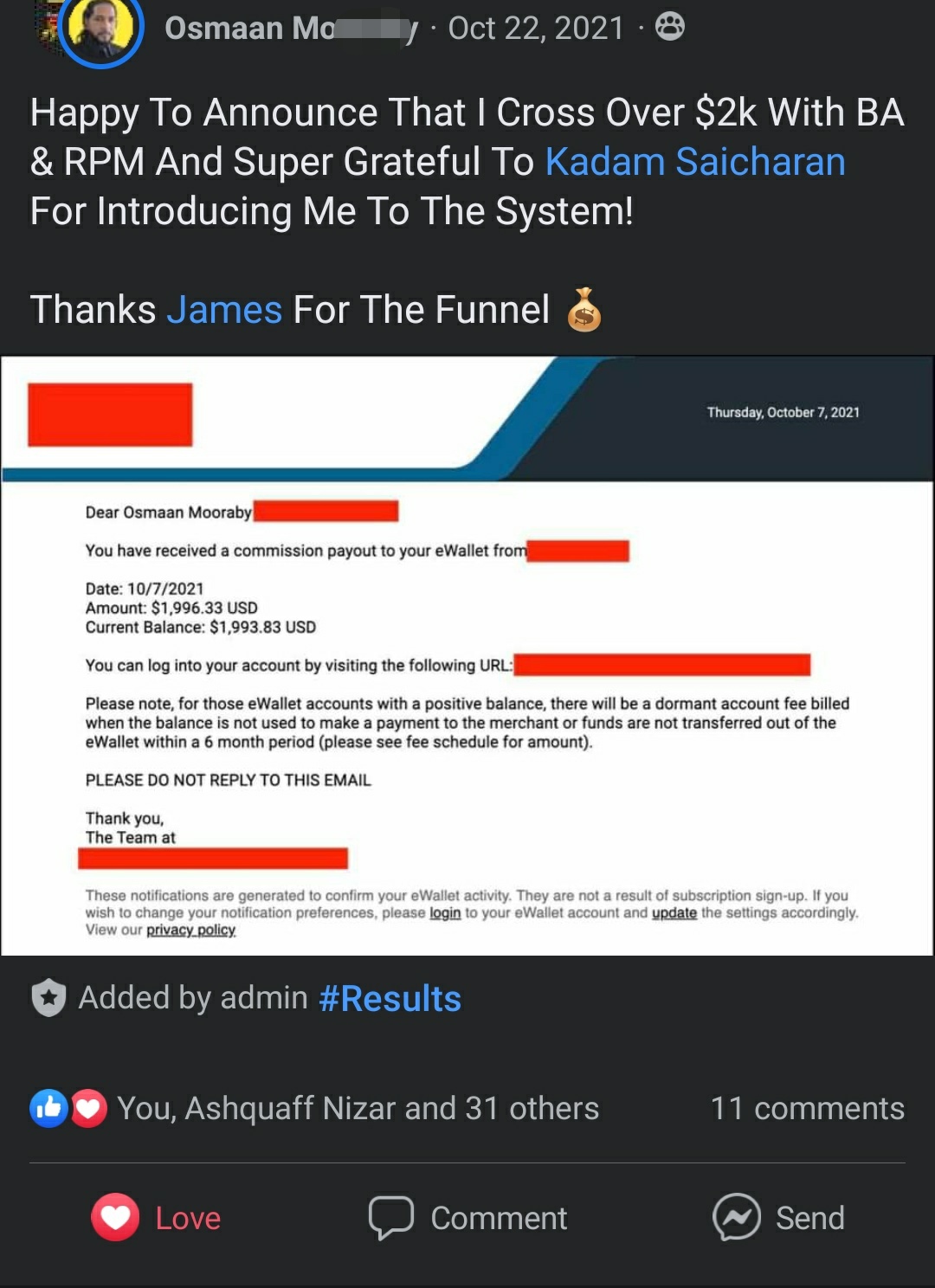View the 11 comments
This screenshot has width=935, height=1288.
click(807, 1108)
